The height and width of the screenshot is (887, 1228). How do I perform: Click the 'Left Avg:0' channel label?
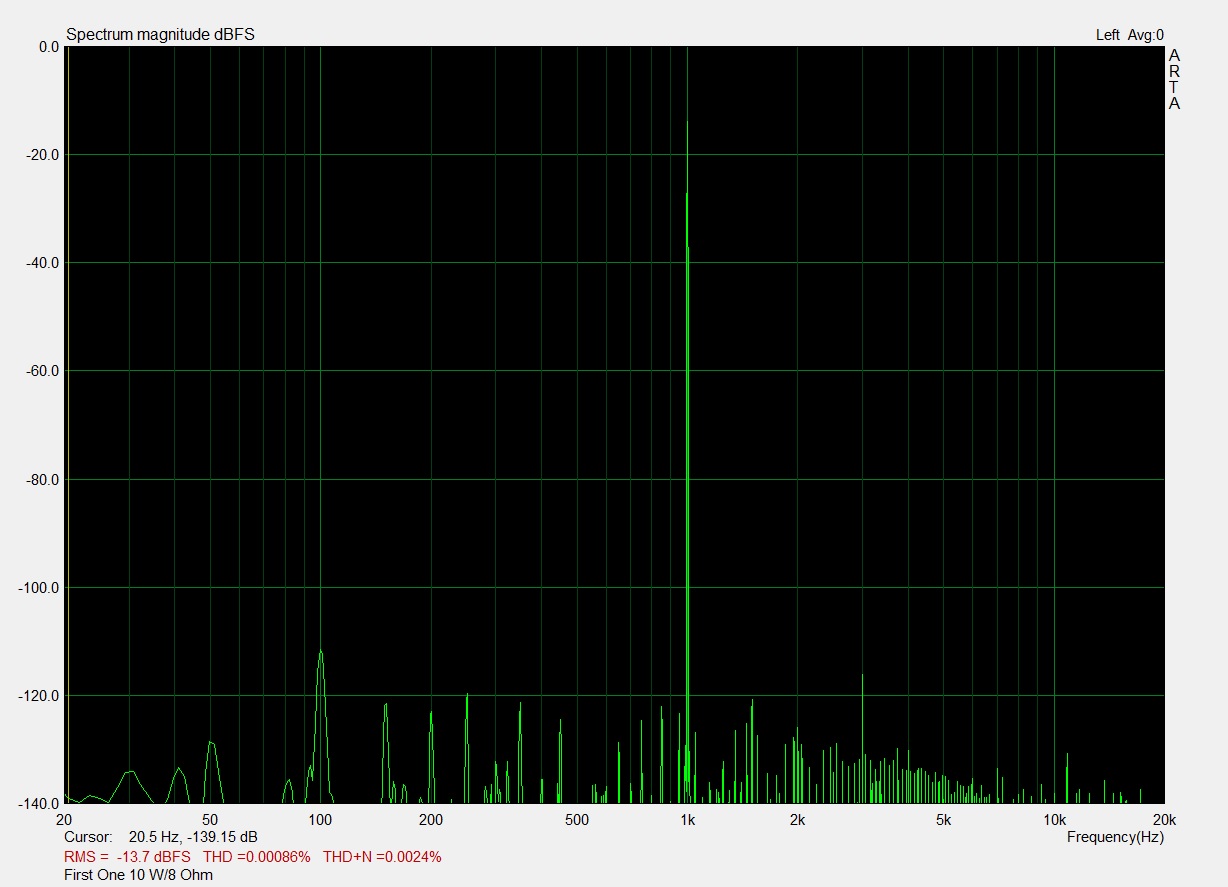click(1130, 35)
